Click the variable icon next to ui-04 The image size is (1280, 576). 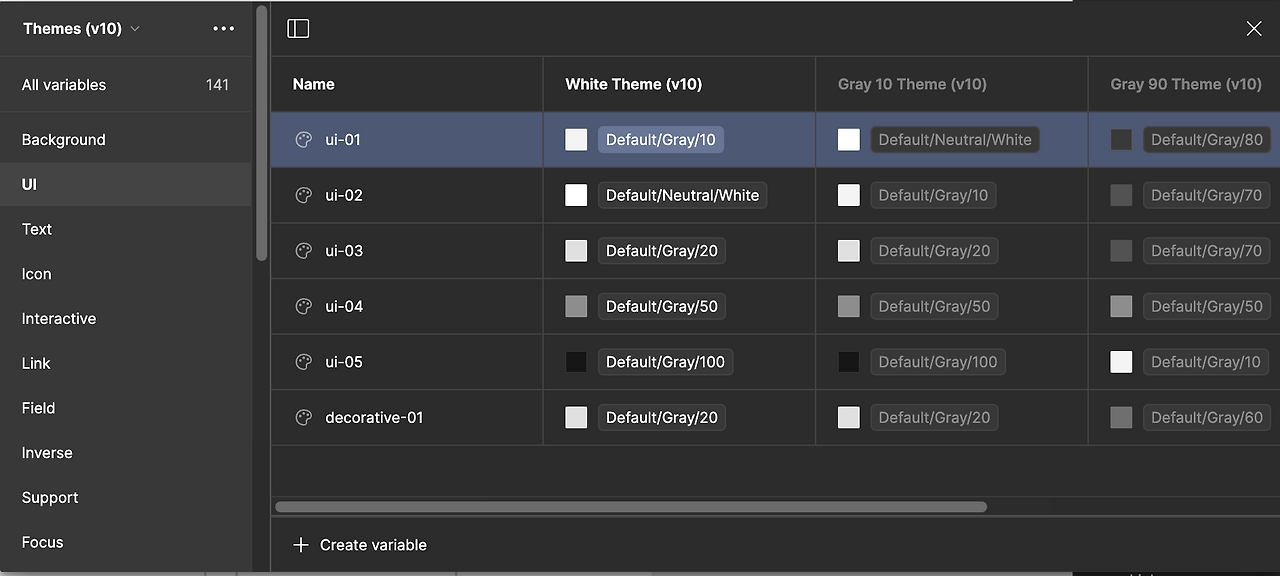(x=303, y=306)
